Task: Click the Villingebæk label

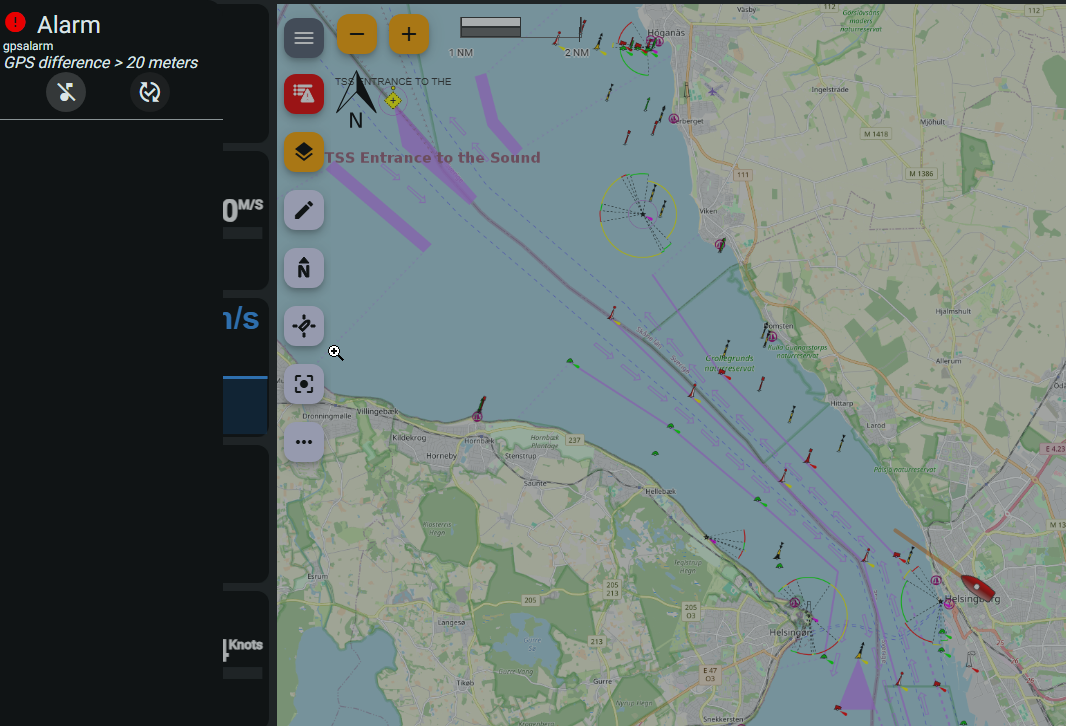Action: (x=377, y=411)
